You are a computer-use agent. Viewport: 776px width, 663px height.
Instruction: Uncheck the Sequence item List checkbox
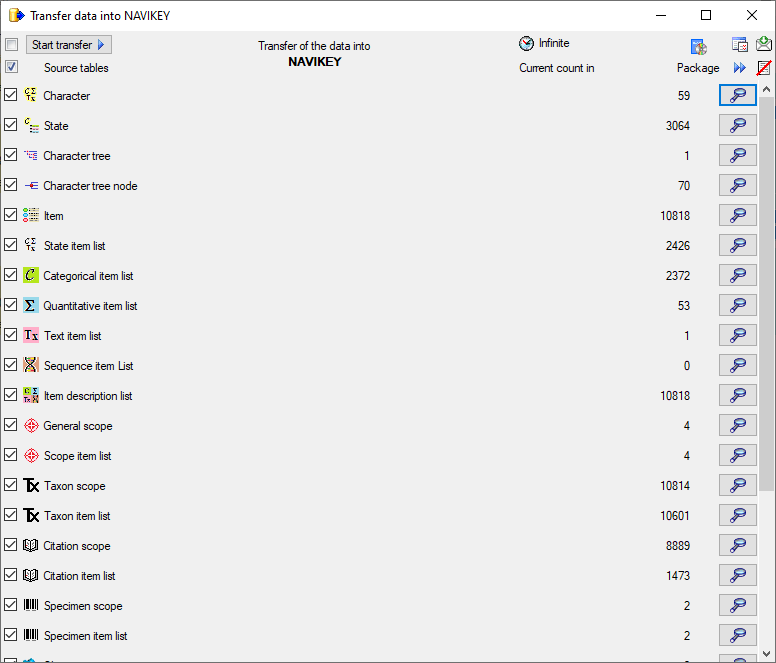tap(10, 365)
